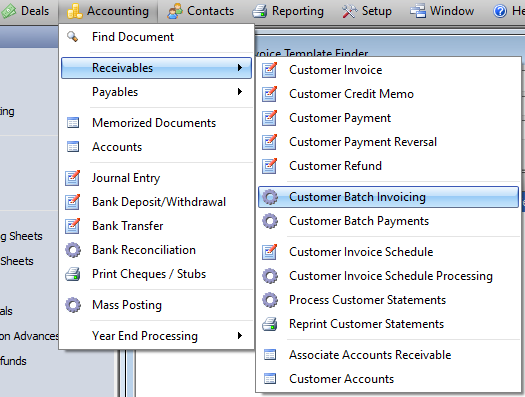Click the Print Cheques printer icon

pos(73,274)
